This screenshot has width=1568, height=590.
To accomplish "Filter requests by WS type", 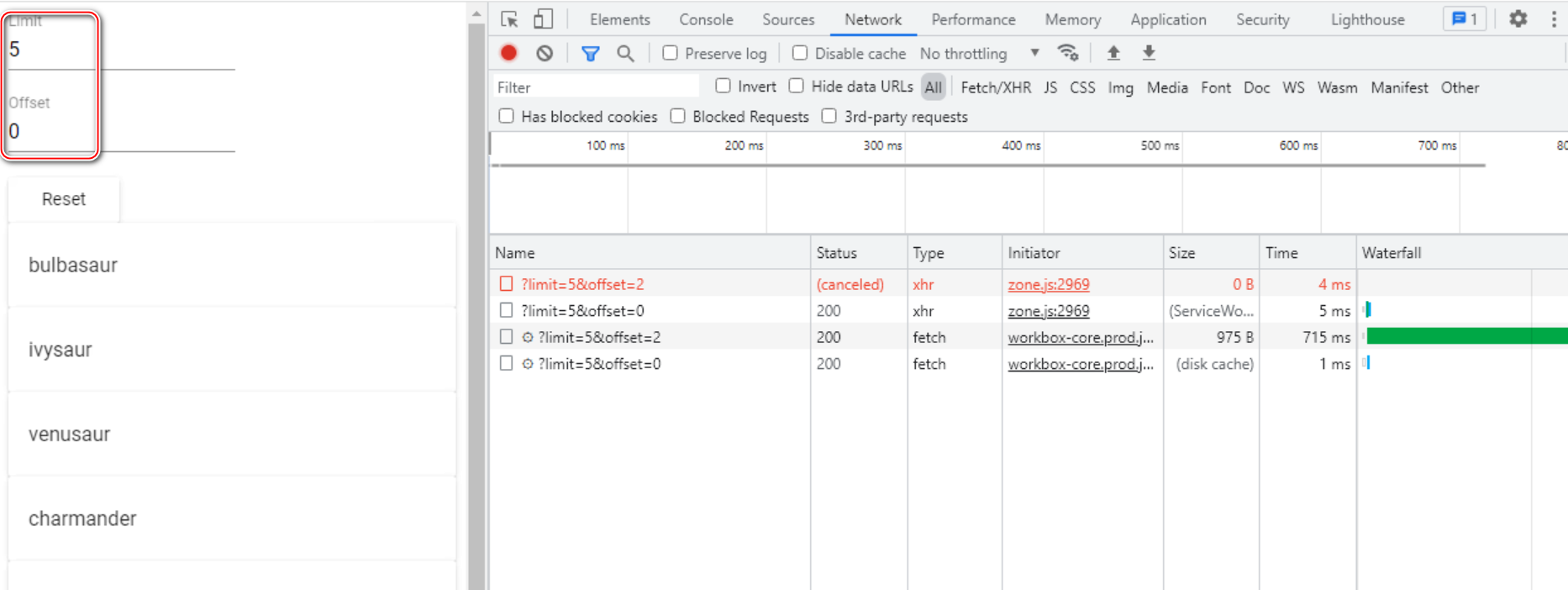I will 1293,87.
